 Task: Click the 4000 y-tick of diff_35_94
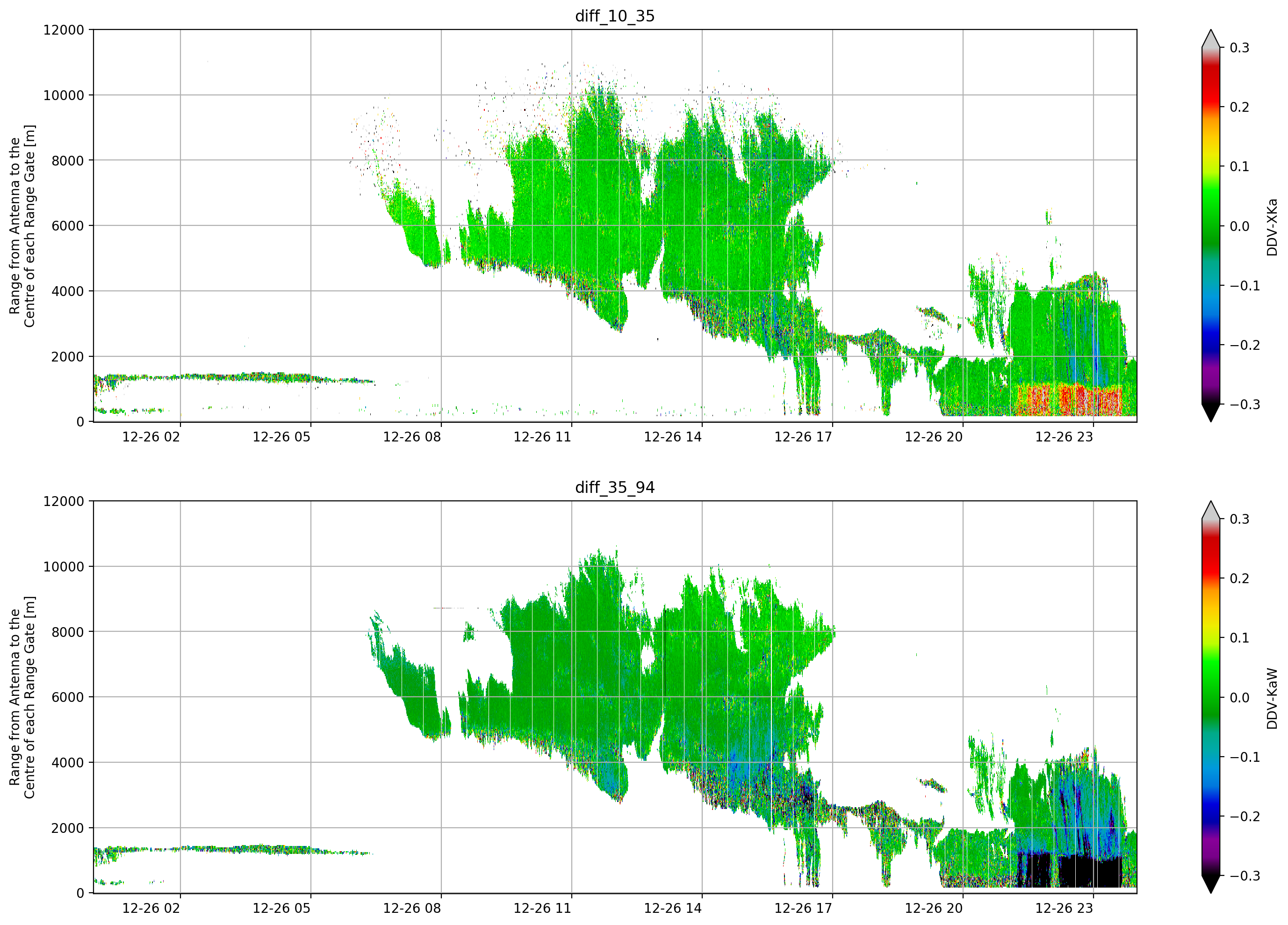(68, 763)
